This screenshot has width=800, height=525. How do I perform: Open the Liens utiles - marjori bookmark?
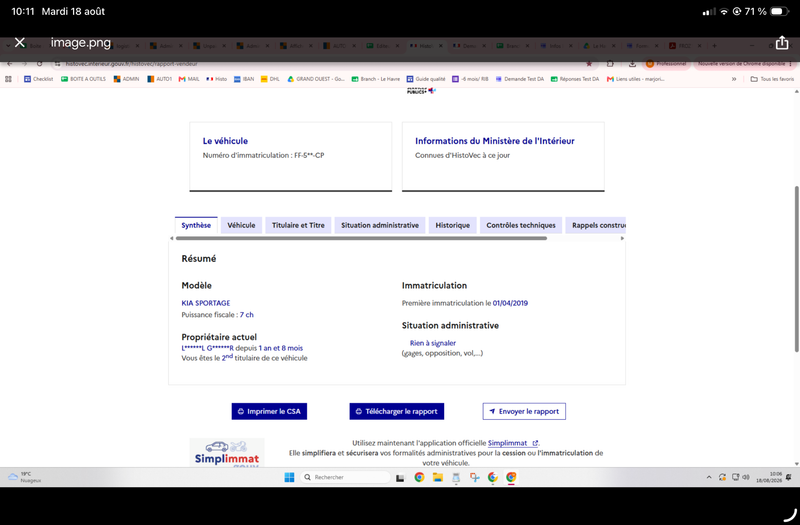[x=635, y=79]
